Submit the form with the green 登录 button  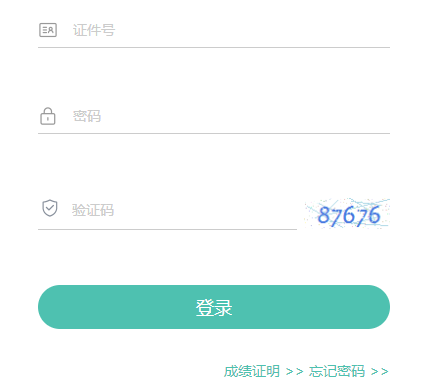coord(214,307)
